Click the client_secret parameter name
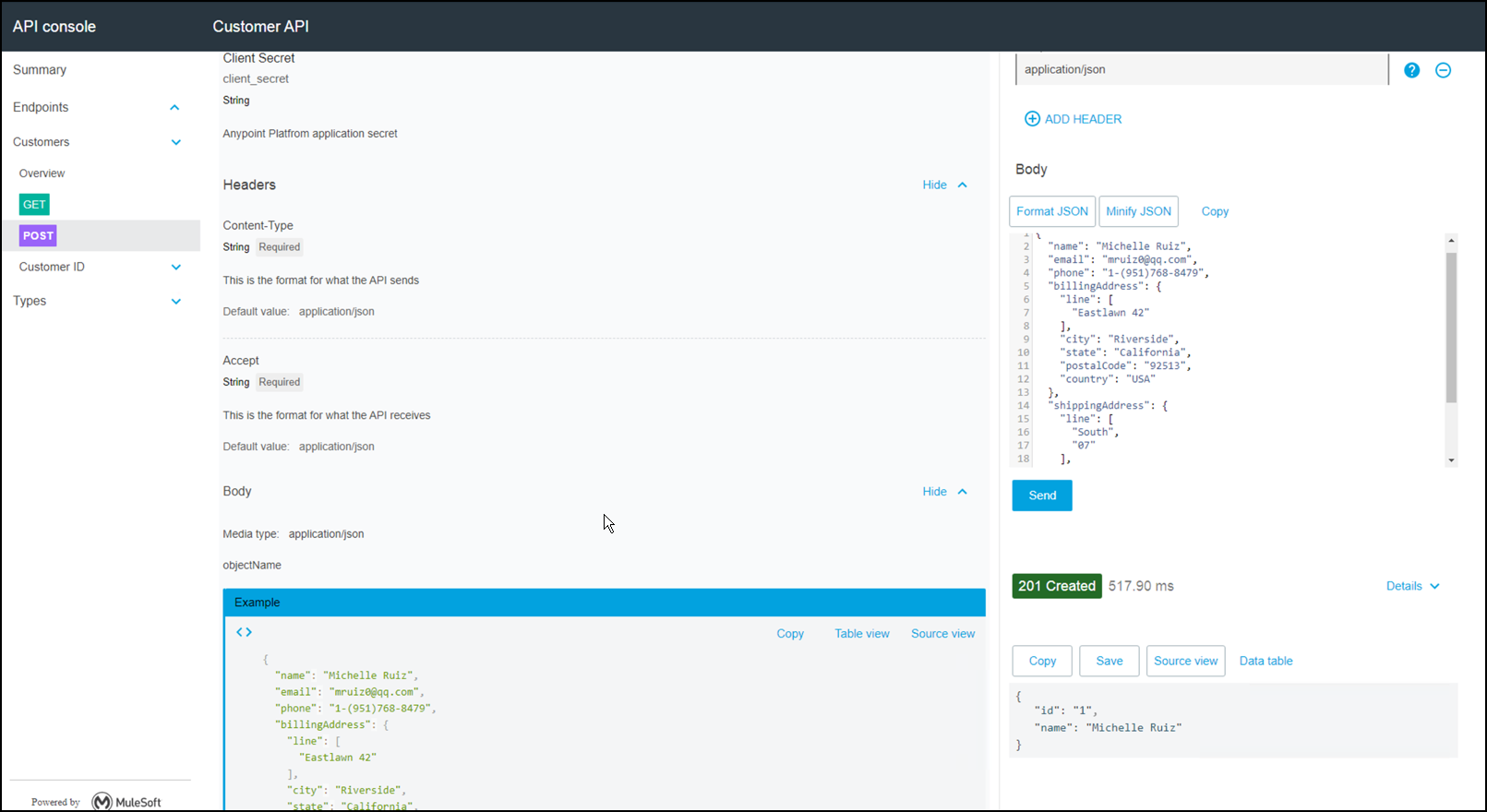Image resolution: width=1487 pixels, height=812 pixels. (256, 79)
